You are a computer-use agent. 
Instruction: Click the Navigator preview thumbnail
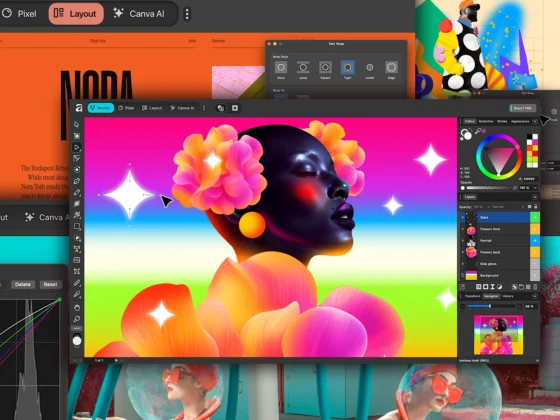tap(498, 335)
